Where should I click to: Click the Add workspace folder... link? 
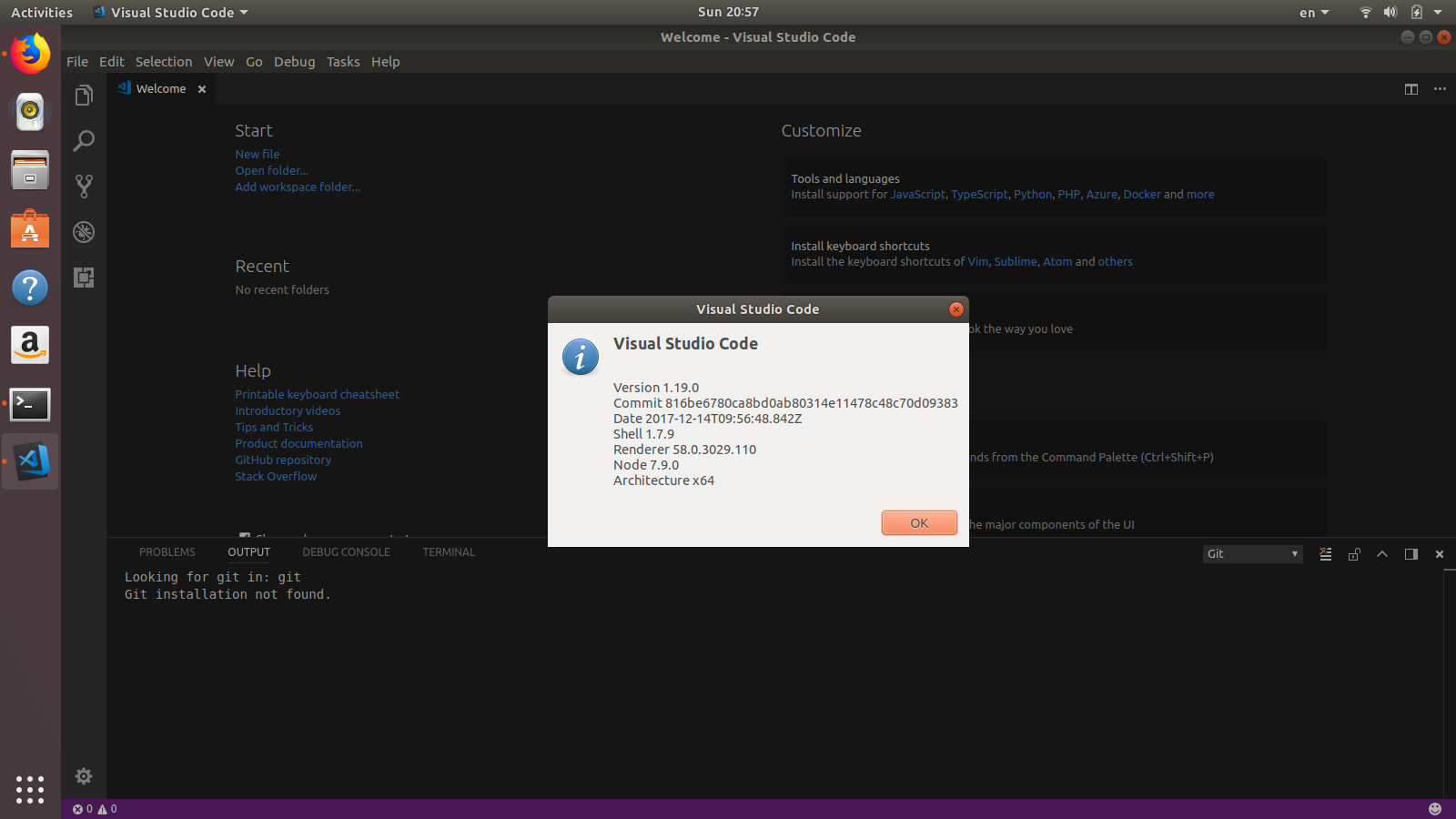(x=298, y=187)
